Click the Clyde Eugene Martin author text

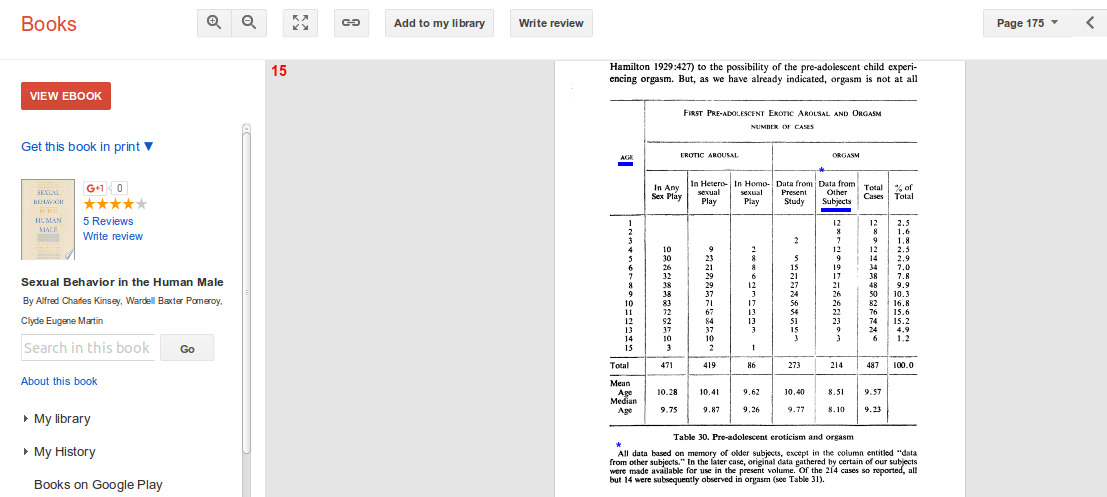pos(62,321)
